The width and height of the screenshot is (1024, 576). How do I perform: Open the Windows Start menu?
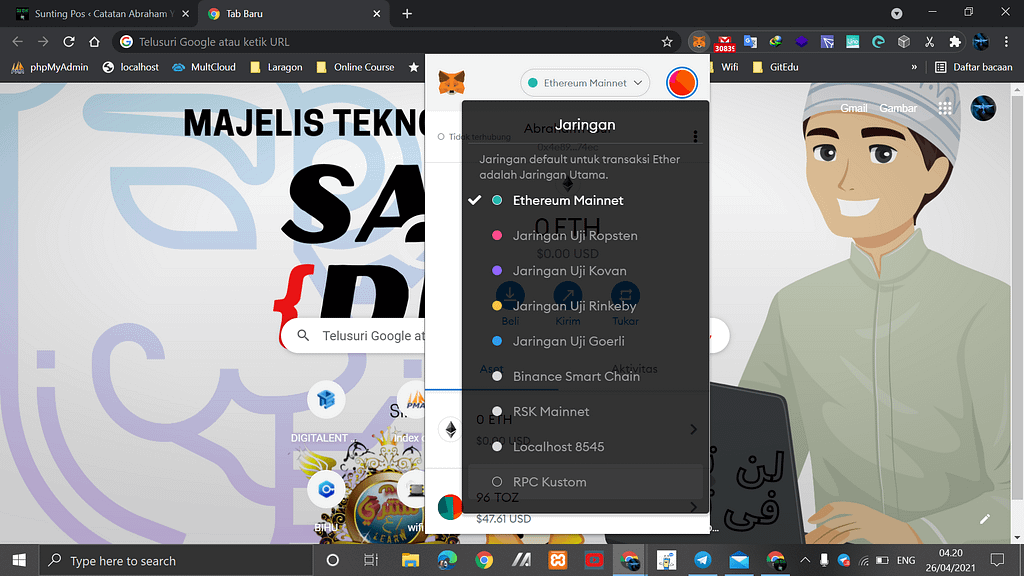[x=19, y=560]
